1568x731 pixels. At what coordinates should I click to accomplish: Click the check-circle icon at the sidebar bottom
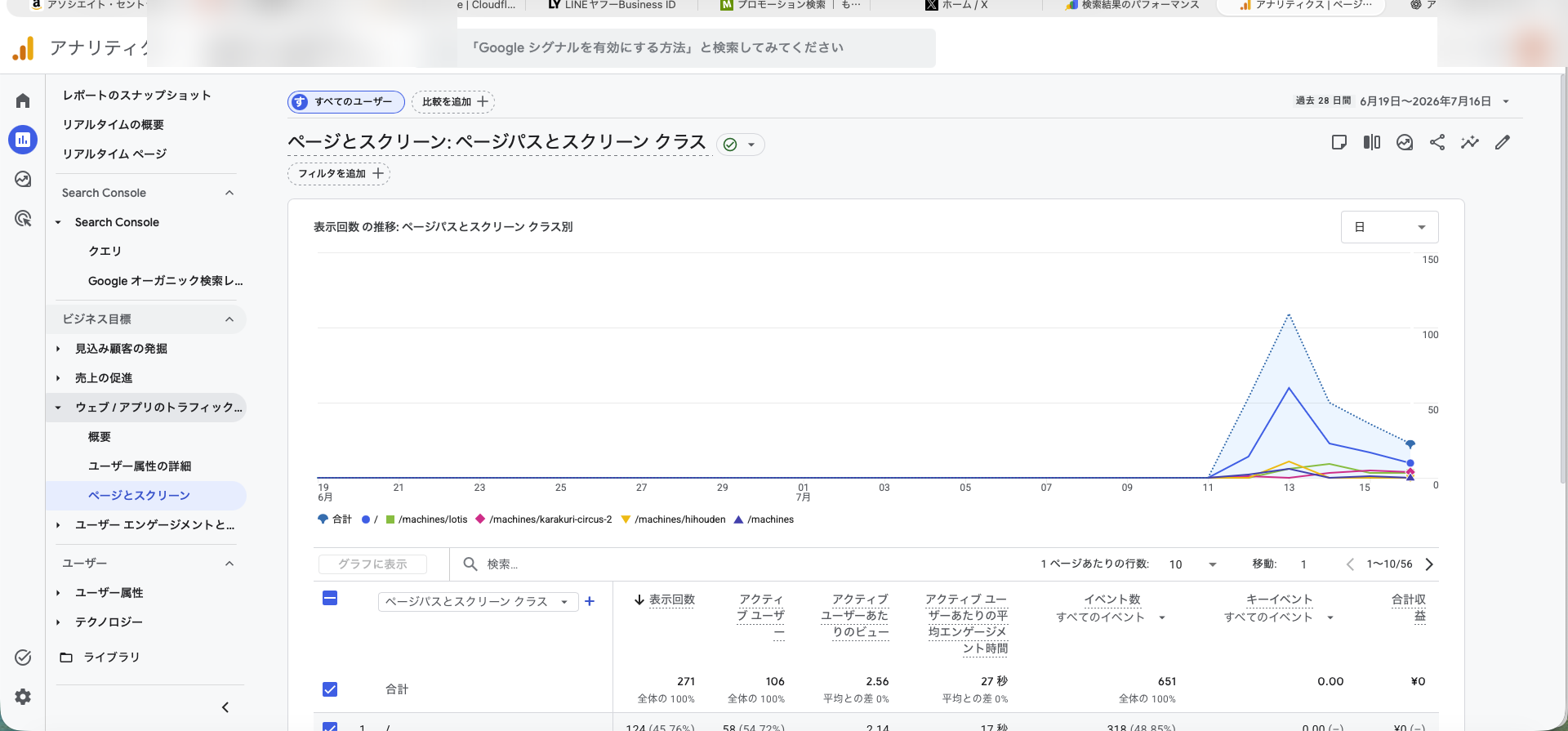click(x=23, y=657)
